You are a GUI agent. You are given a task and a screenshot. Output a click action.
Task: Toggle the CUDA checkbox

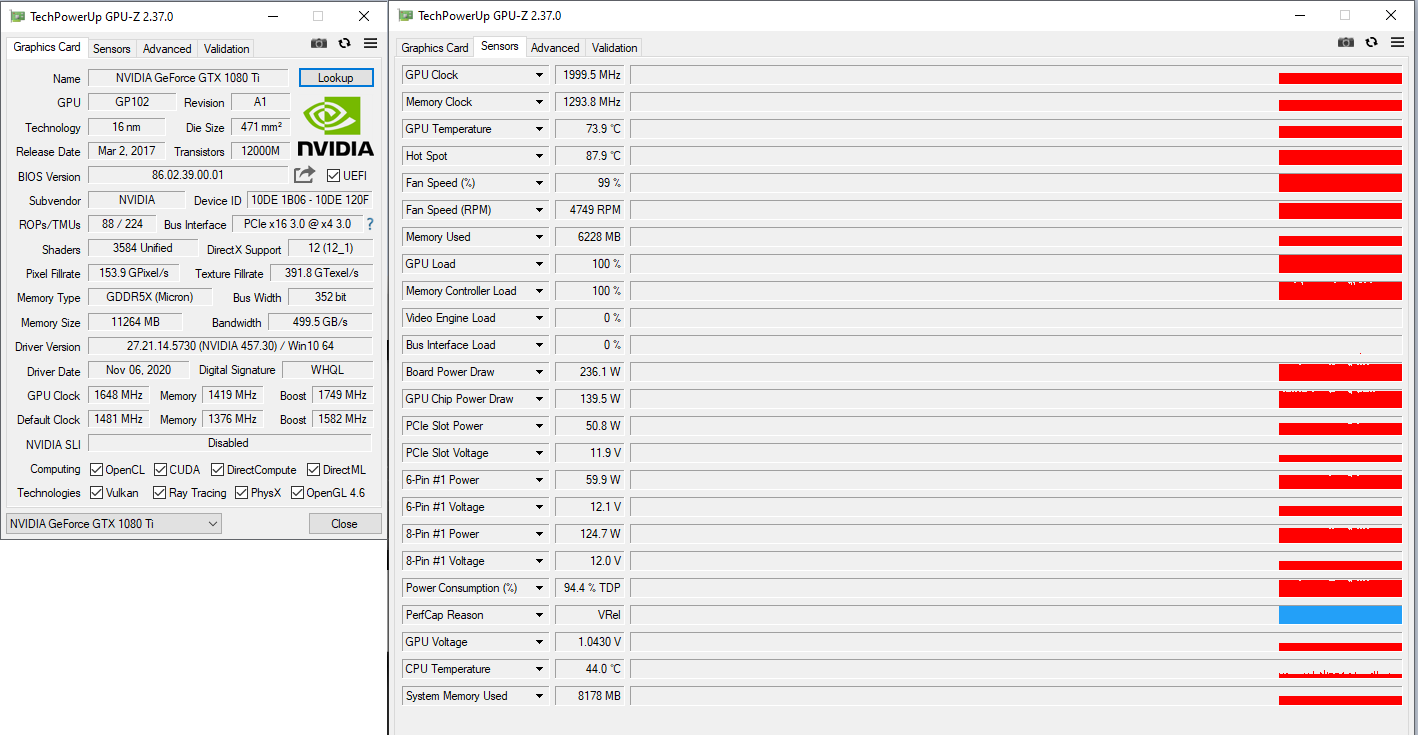(160, 469)
